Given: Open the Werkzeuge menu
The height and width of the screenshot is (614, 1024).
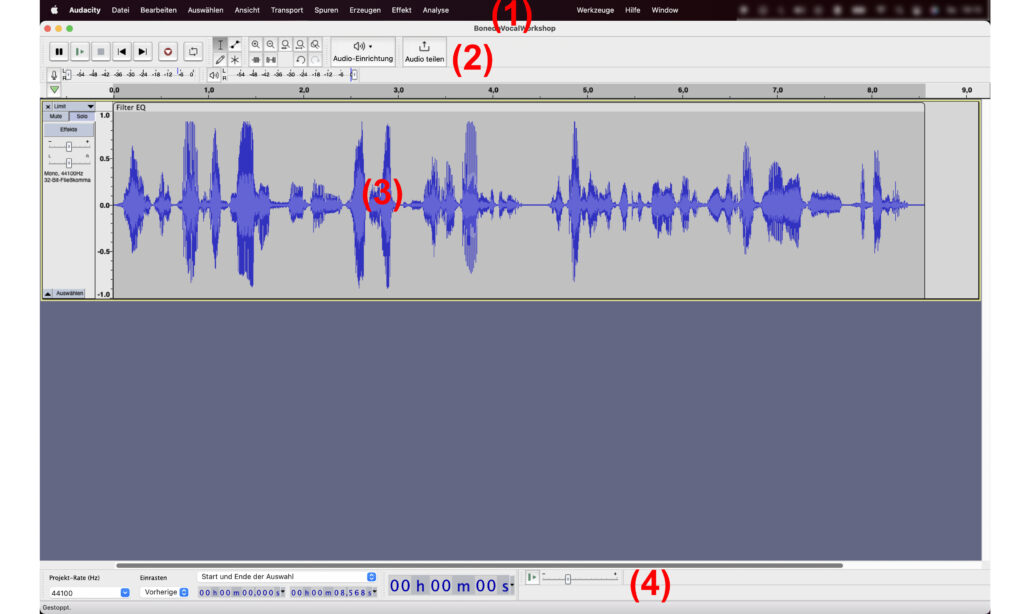Looking at the screenshot, I should click(595, 10).
